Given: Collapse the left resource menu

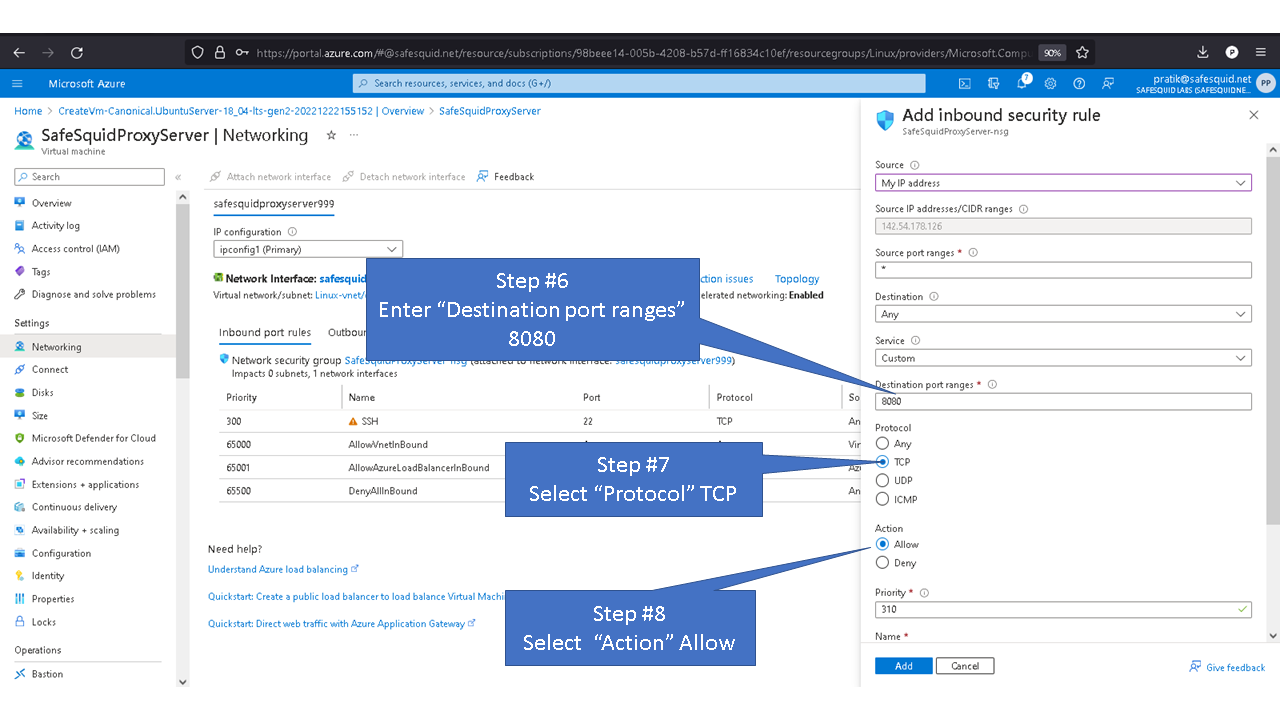Looking at the screenshot, I should [x=178, y=177].
